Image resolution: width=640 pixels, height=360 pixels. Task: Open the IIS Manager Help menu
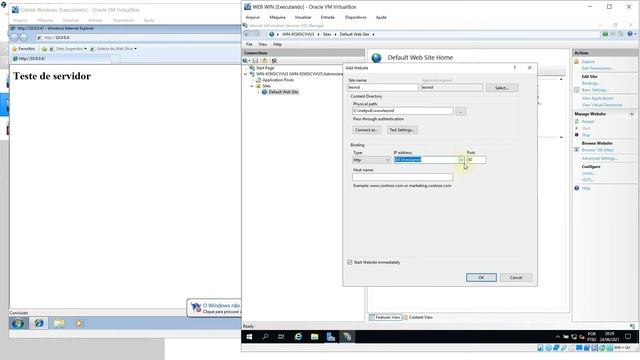[277, 44]
